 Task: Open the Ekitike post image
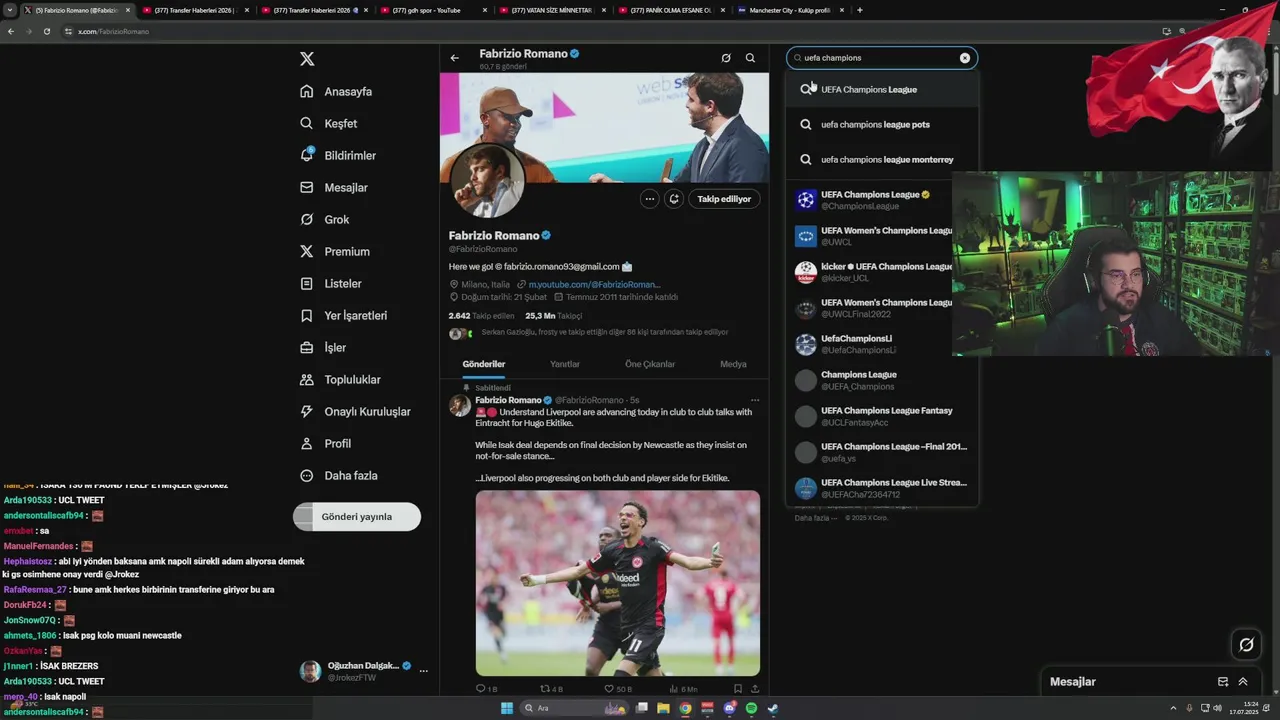click(617, 583)
